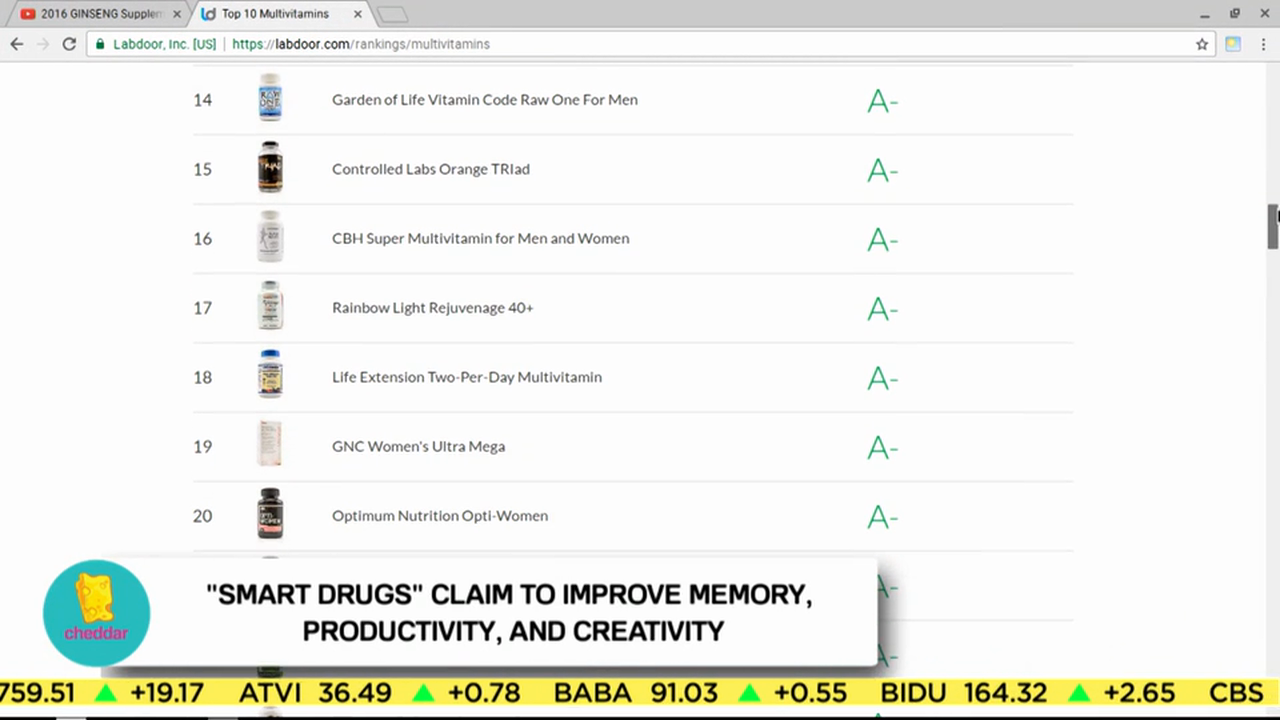
Task: Open Garden of Life Vitamin Code Raw One For Men
Action: (485, 100)
